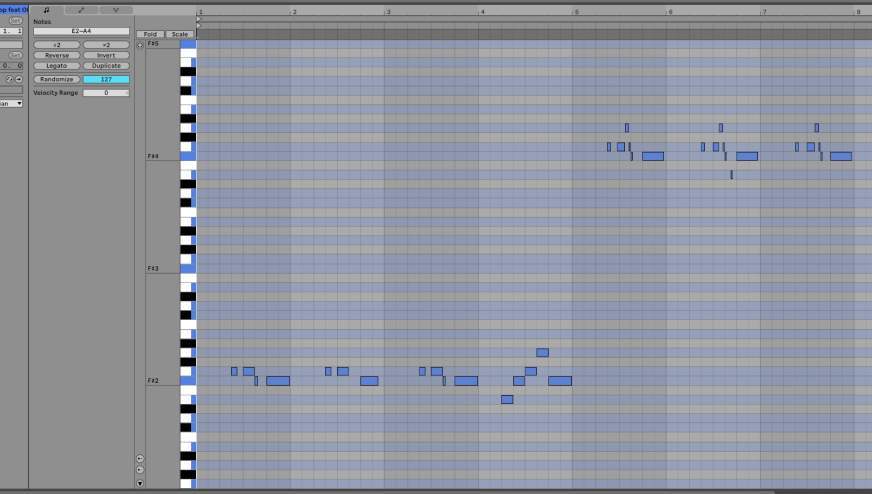872x494 pixels.
Task: Toggle the upper round lane button below piano keyboard
Action: point(140,458)
